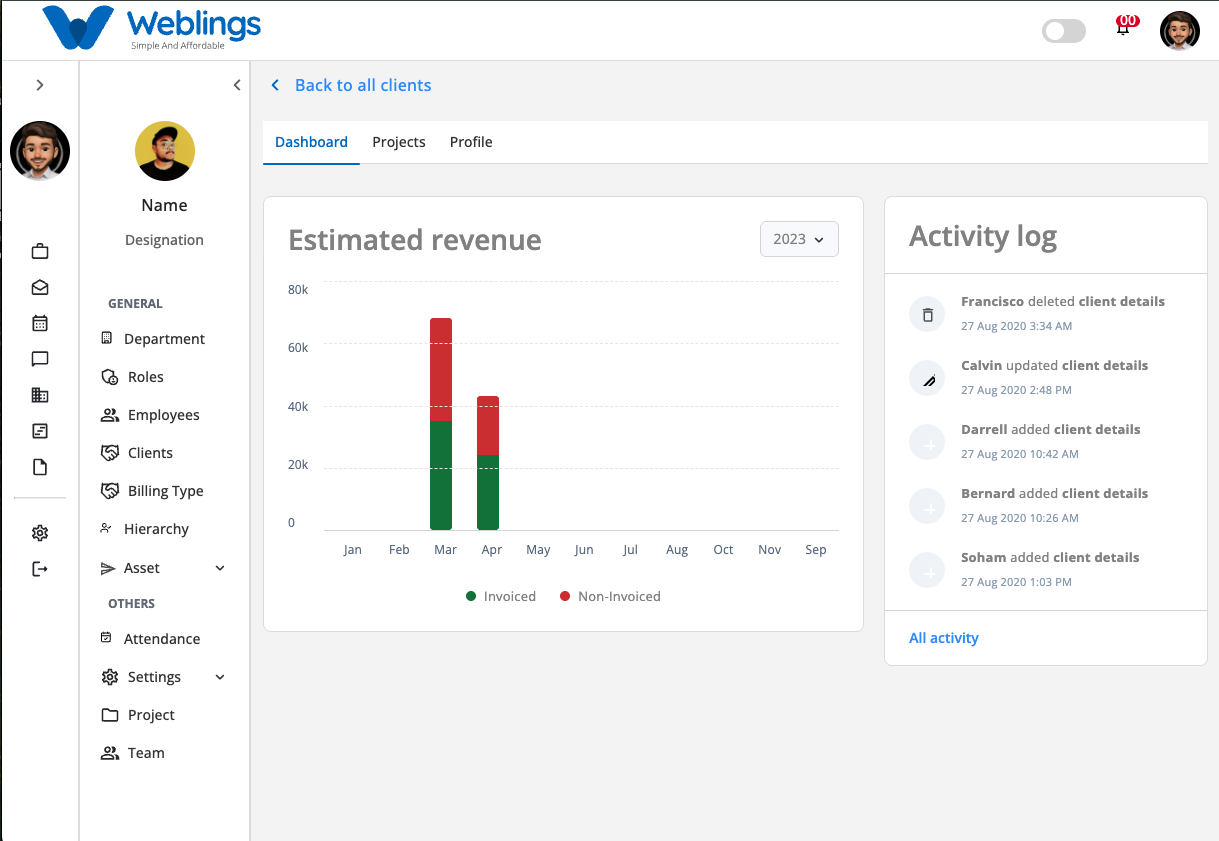Collapse the sidebar panel chevron
The image size is (1219, 841).
237,85
